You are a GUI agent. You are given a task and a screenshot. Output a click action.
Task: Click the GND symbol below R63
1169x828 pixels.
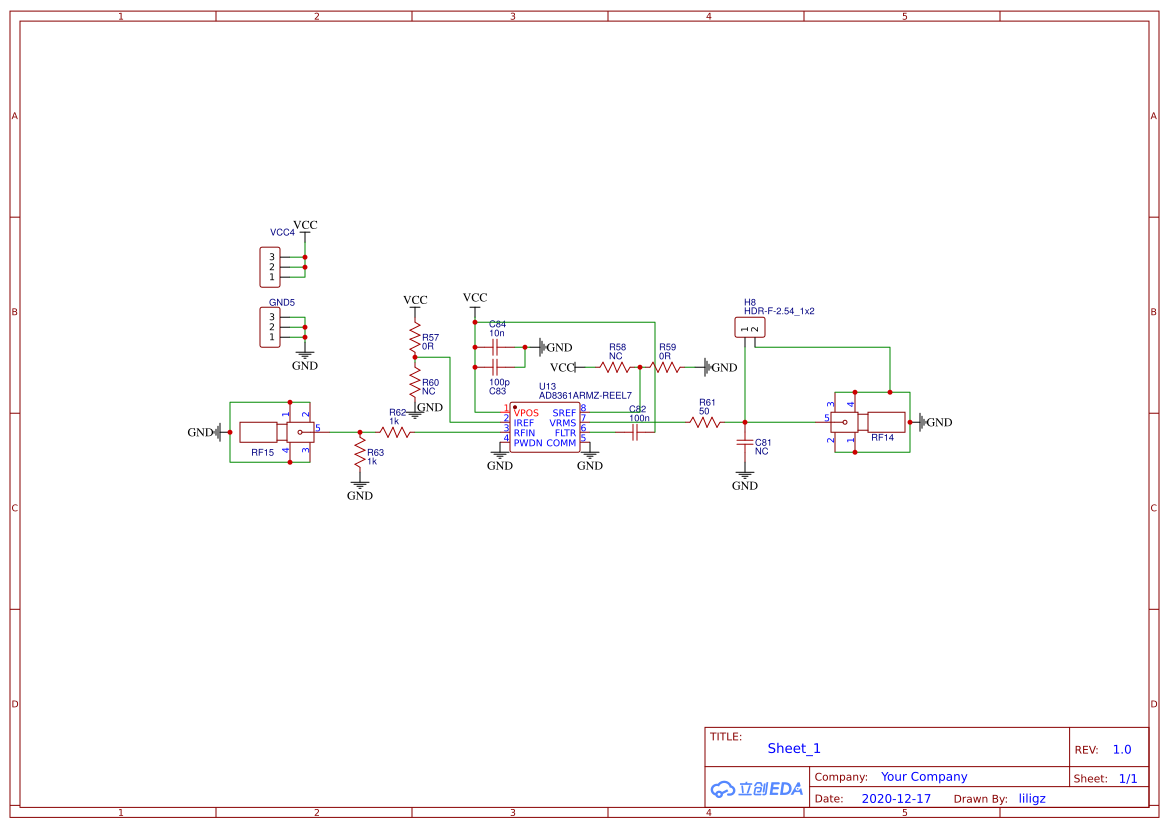coord(360,490)
